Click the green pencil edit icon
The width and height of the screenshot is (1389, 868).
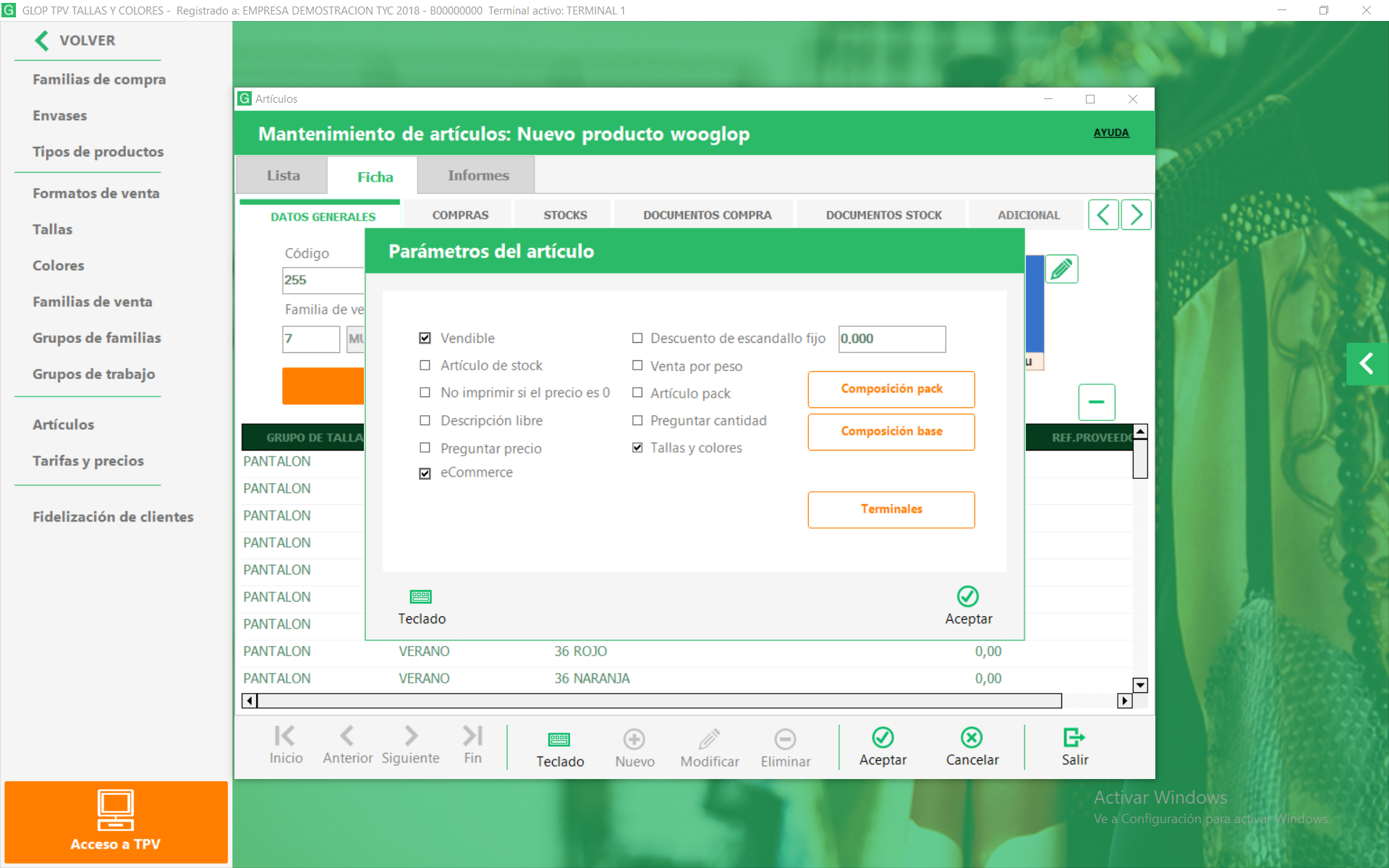[1061, 269]
